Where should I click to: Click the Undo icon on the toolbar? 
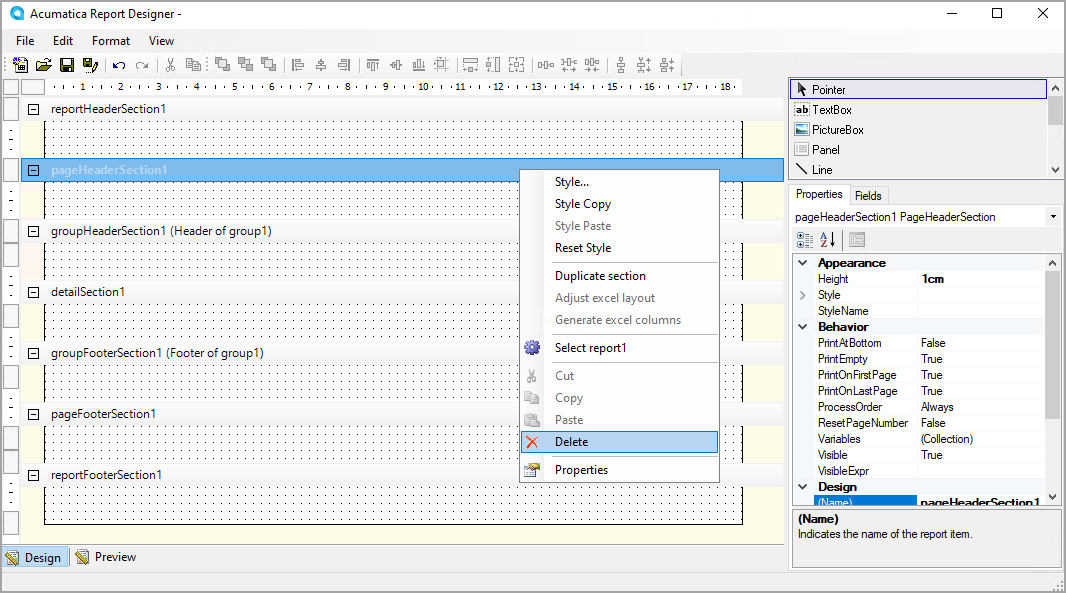pyautogui.click(x=117, y=65)
